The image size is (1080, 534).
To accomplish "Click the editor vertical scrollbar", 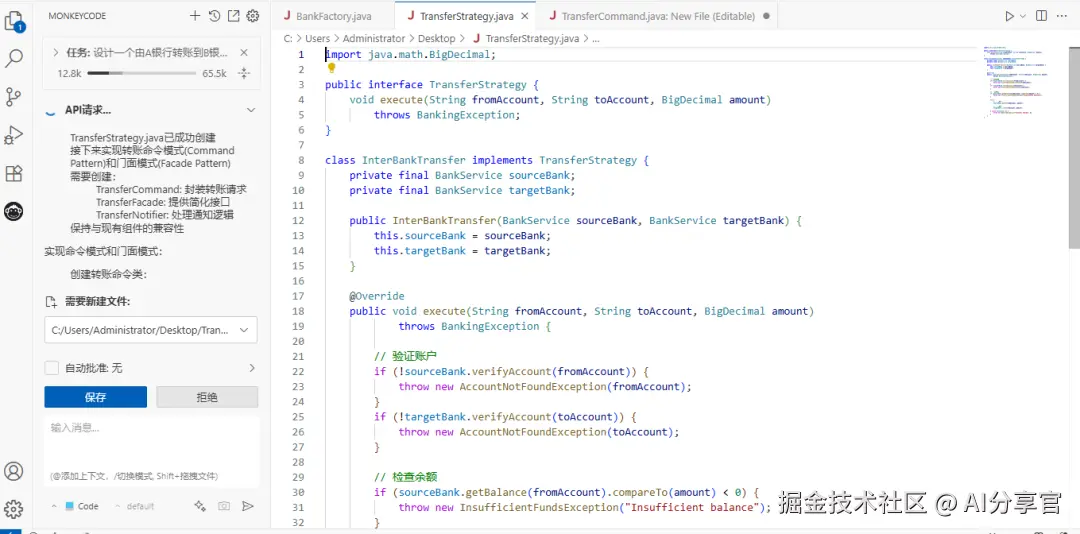I will (1074, 148).
